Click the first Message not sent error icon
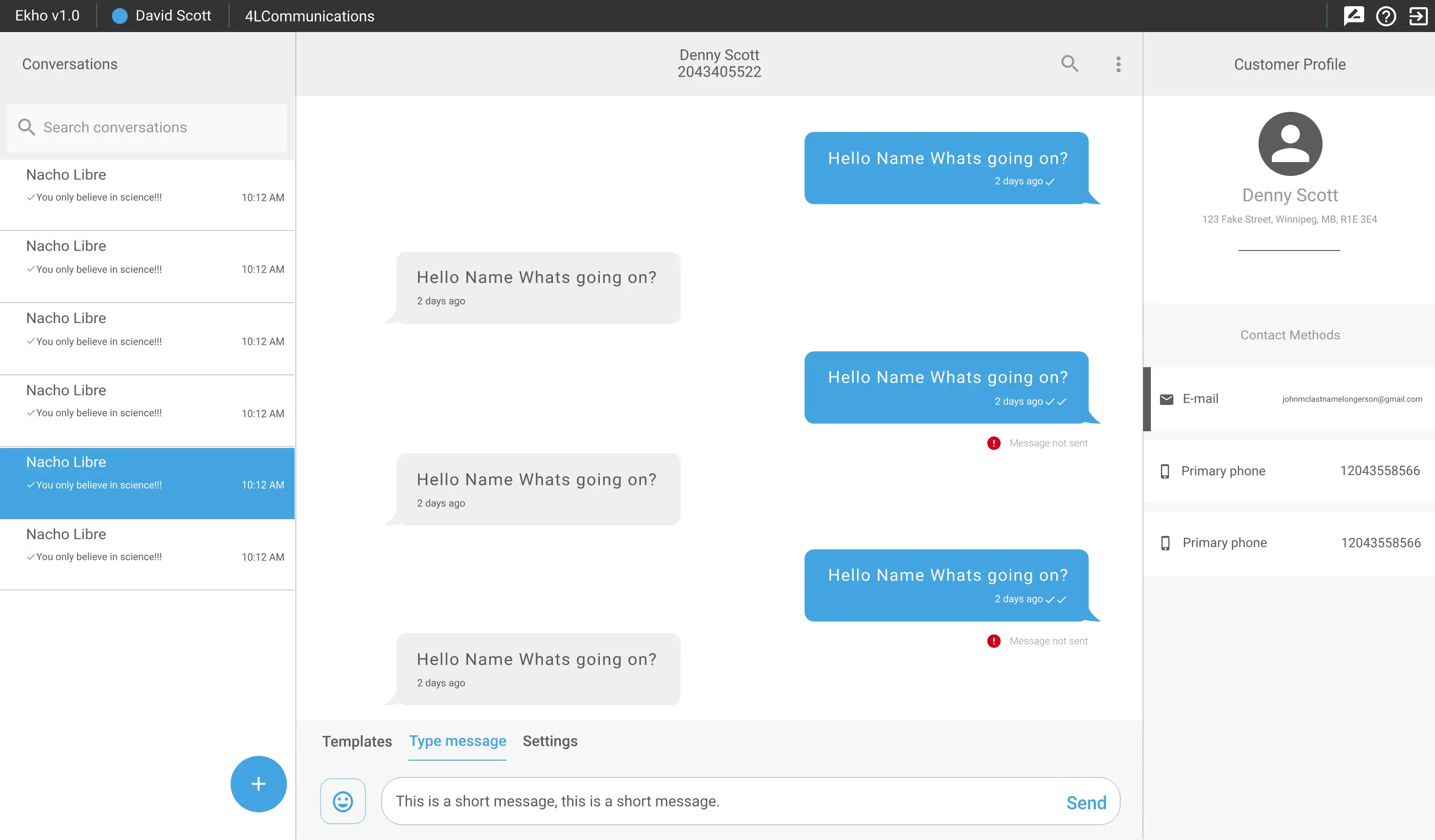 [x=993, y=443]
